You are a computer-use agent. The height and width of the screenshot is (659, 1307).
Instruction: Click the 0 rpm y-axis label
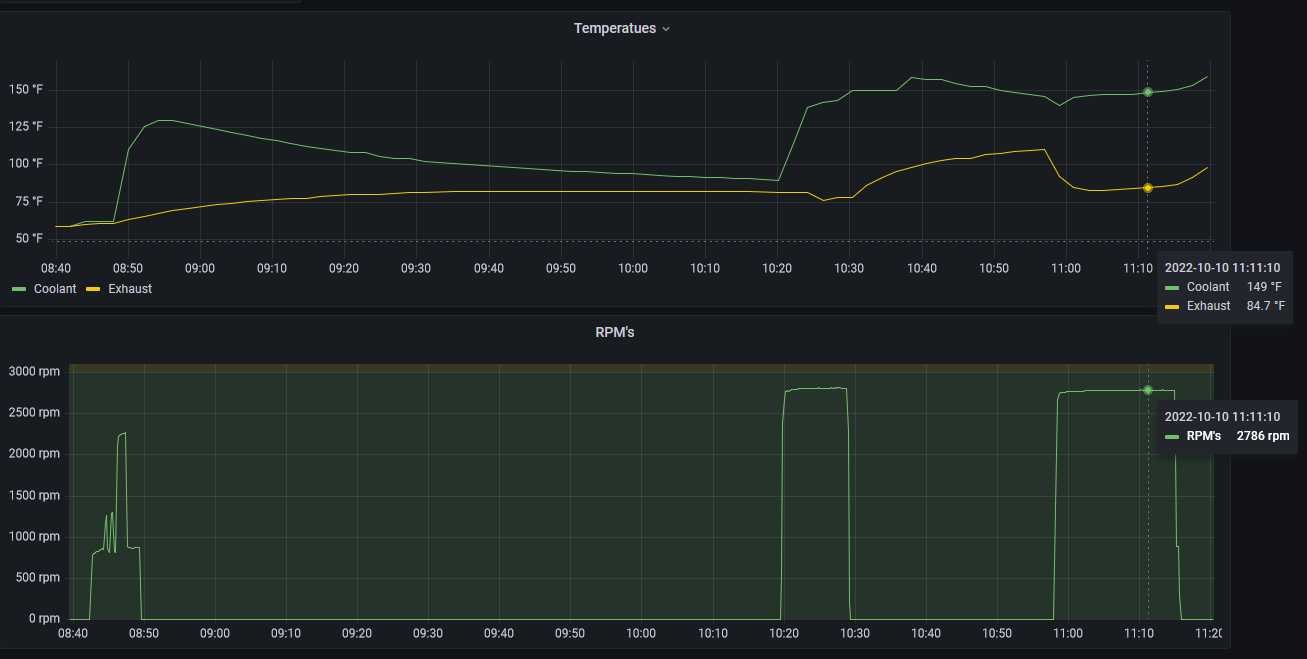[x=44, y=618]
